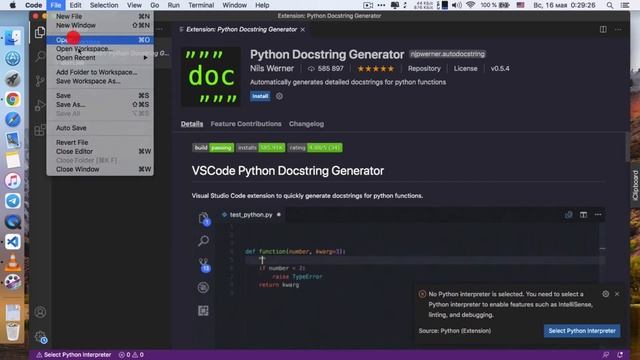Split the editor right

point(603,29)
